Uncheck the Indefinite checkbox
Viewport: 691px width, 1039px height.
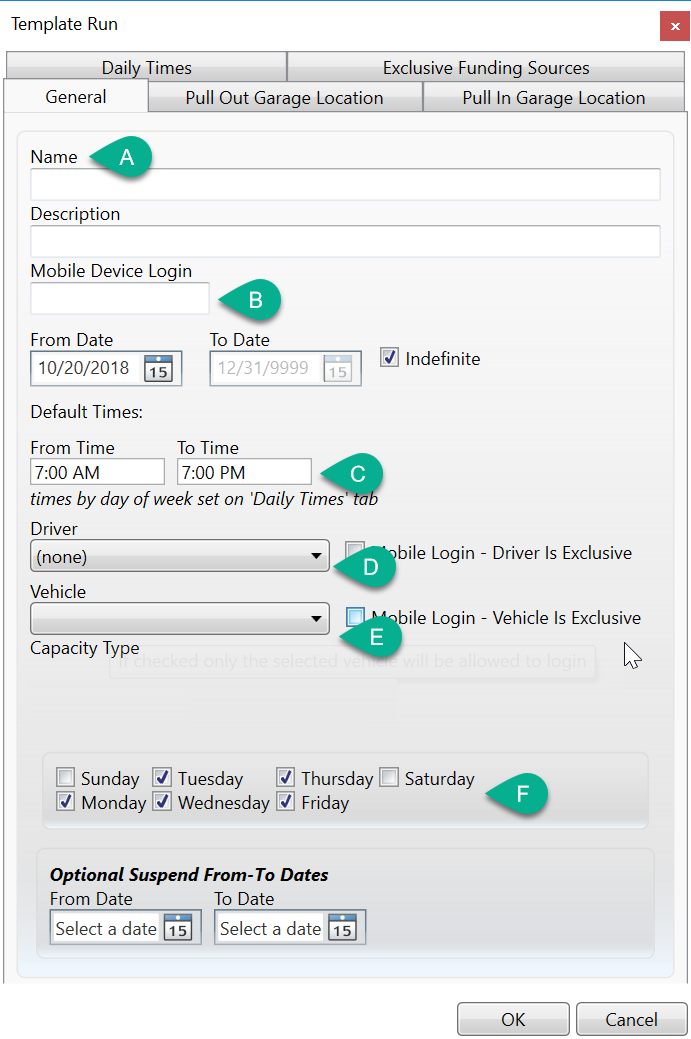tap(390, 357)
